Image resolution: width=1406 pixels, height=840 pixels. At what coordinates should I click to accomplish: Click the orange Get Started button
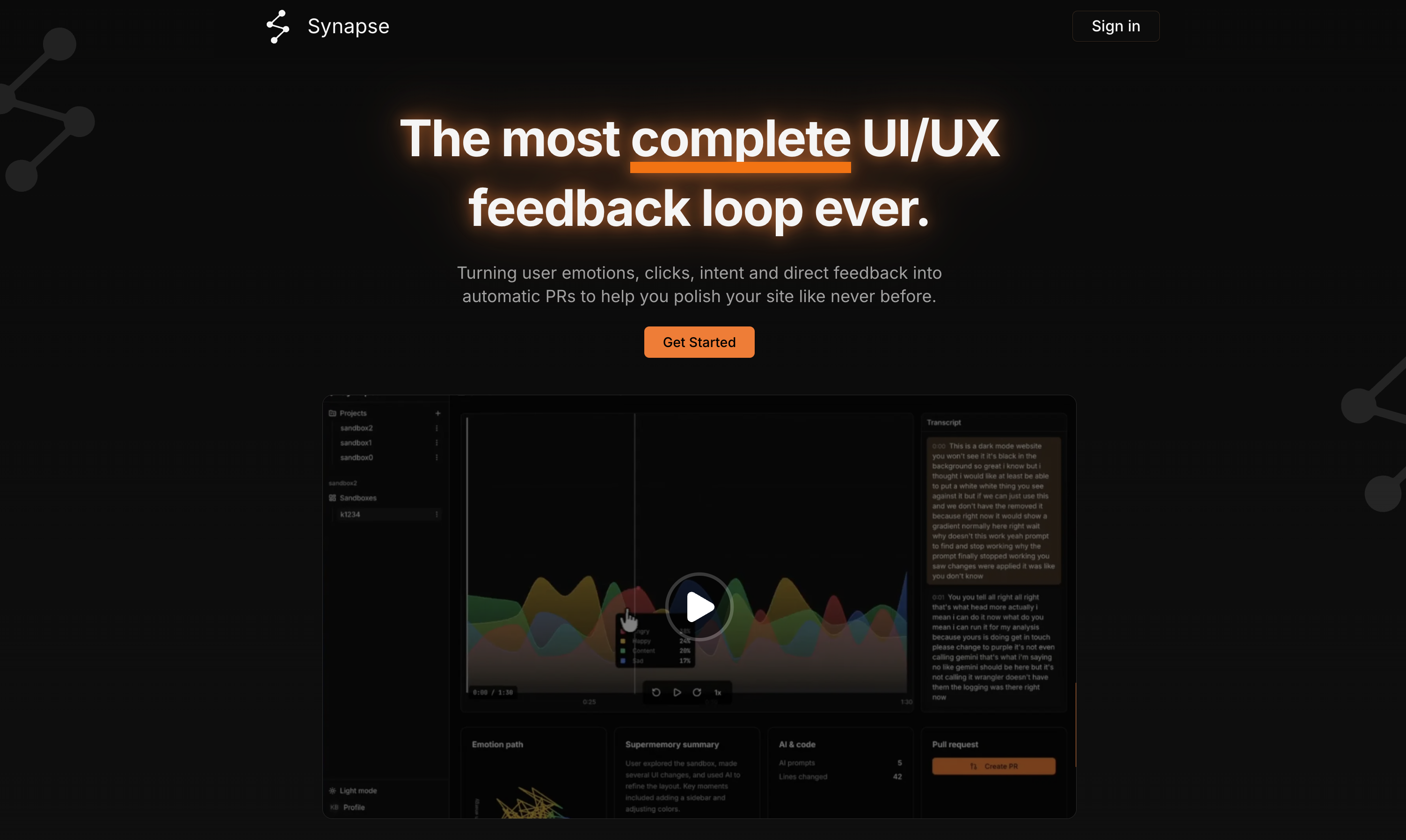pyautogui.click(x=699, y=342)
